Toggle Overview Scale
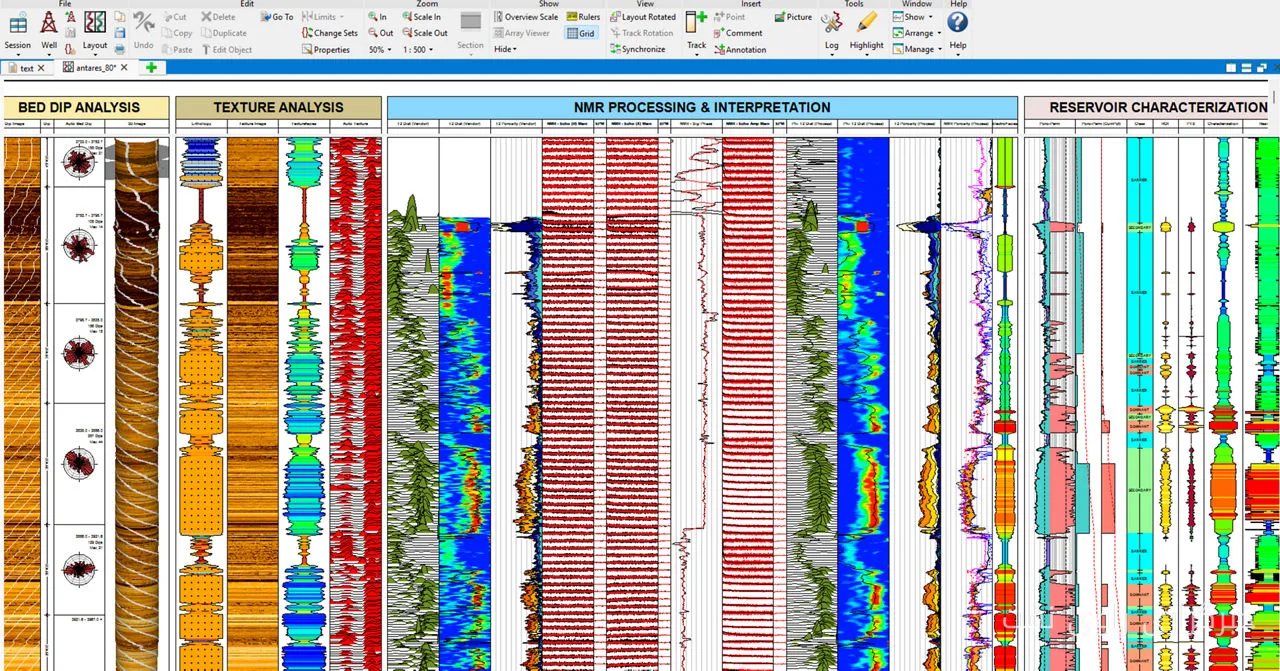This screenshot has width=1280, height=671. (x=525, y=17)
